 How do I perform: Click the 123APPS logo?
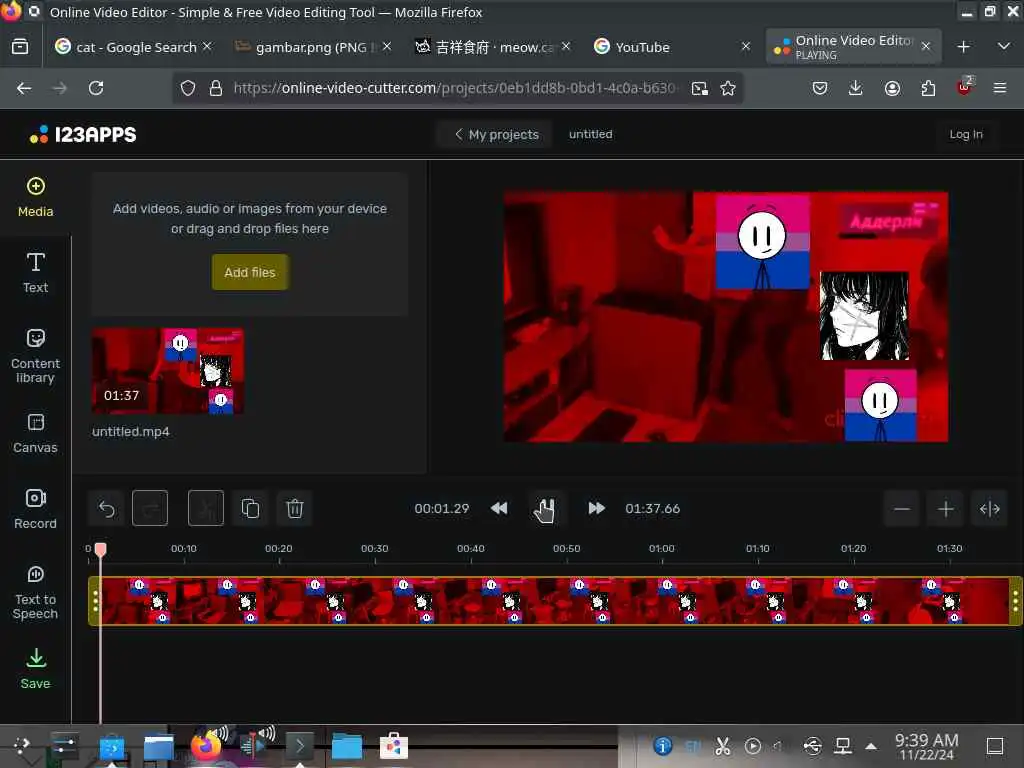[83, 135]
